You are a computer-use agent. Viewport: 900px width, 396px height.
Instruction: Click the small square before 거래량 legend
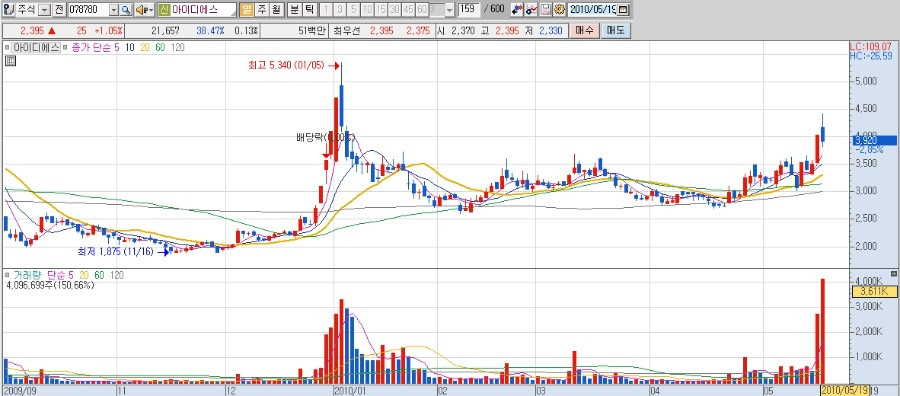(x=7, y=275)
